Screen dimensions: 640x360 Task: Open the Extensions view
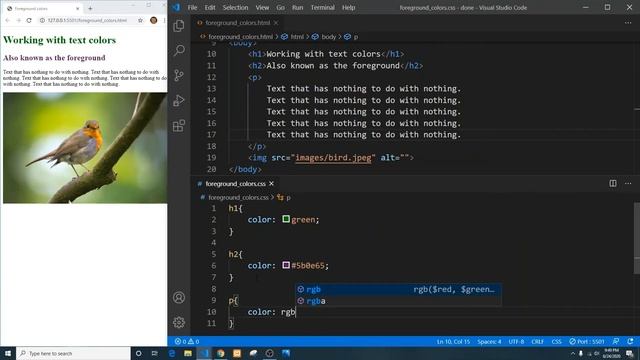pos(179,126)
